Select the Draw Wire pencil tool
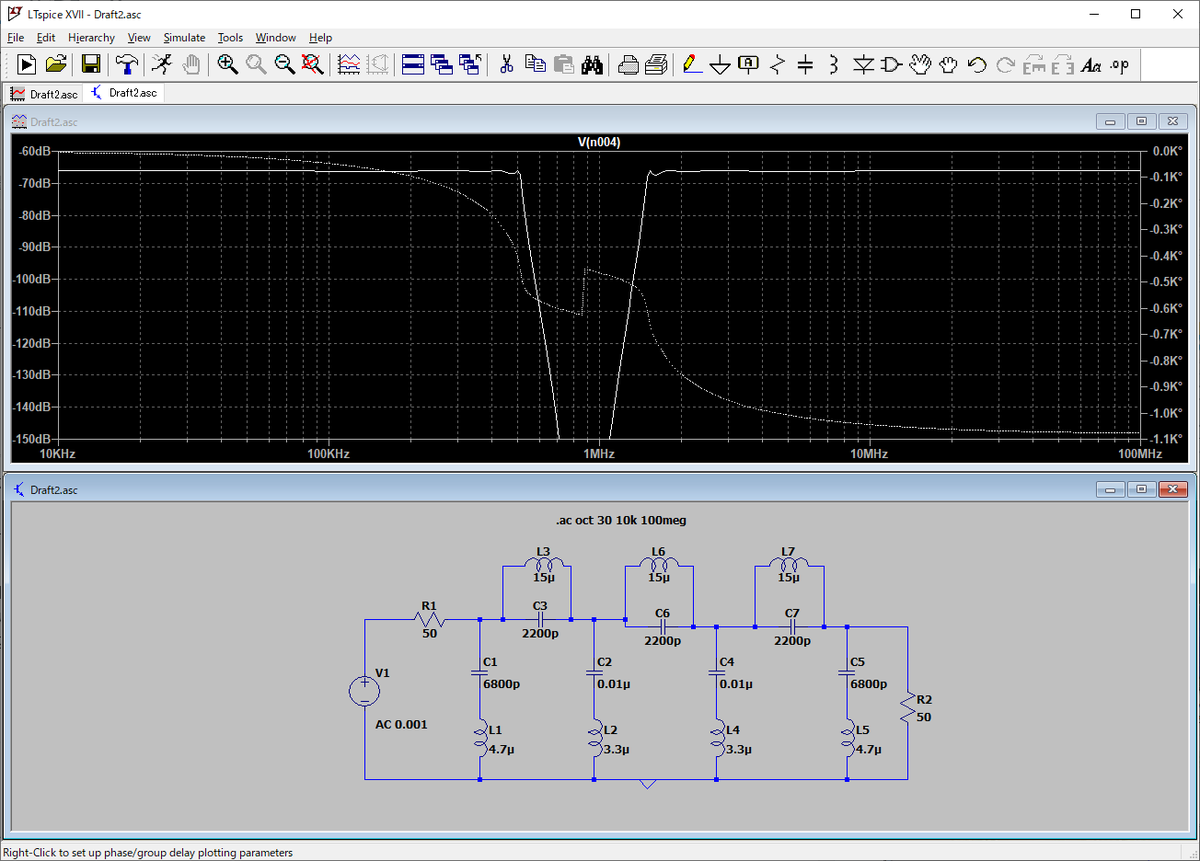Screen dimensions: 1200x861 (x=692, y=64)
